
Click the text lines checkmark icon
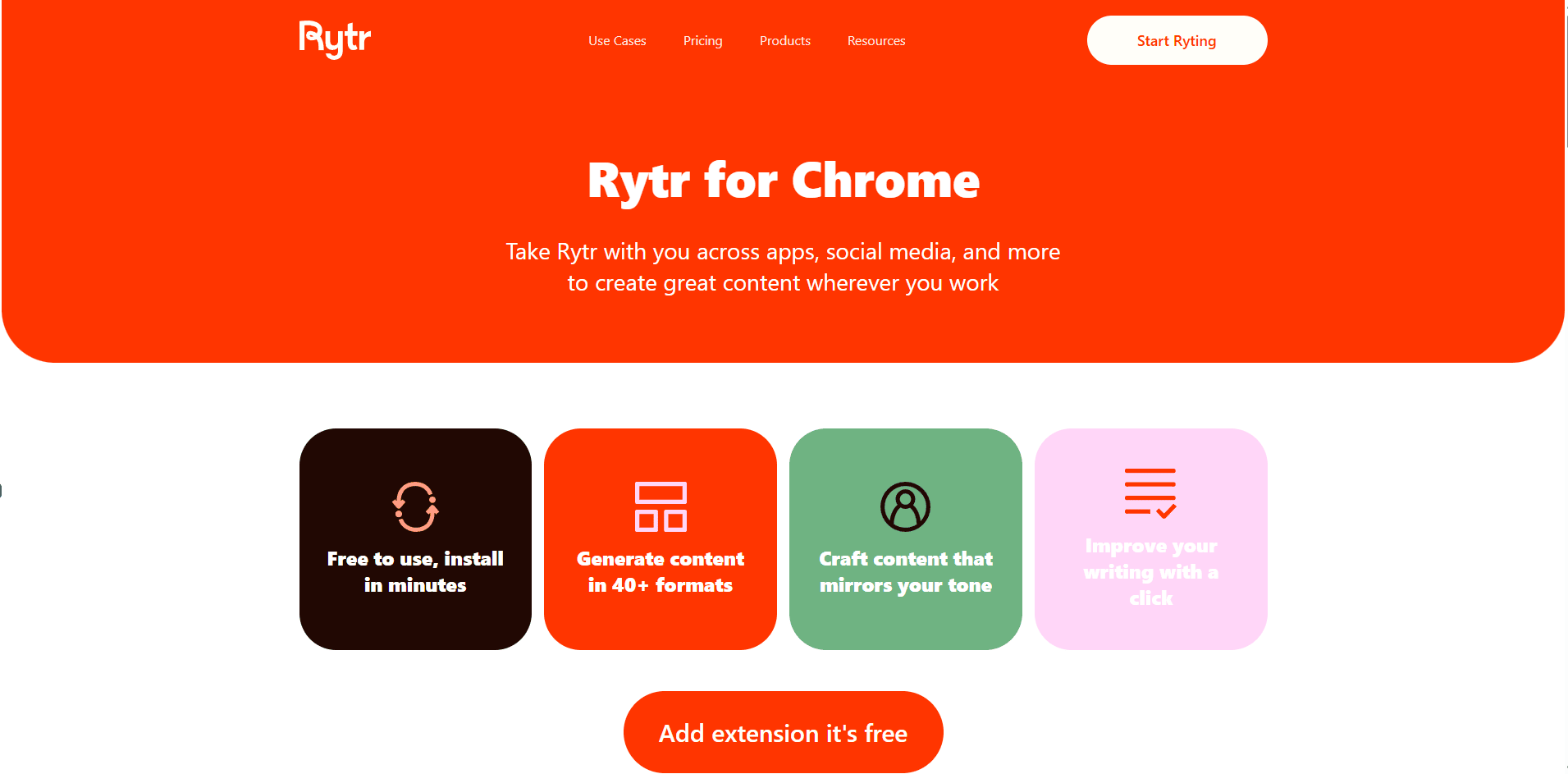click(1150, 492)
